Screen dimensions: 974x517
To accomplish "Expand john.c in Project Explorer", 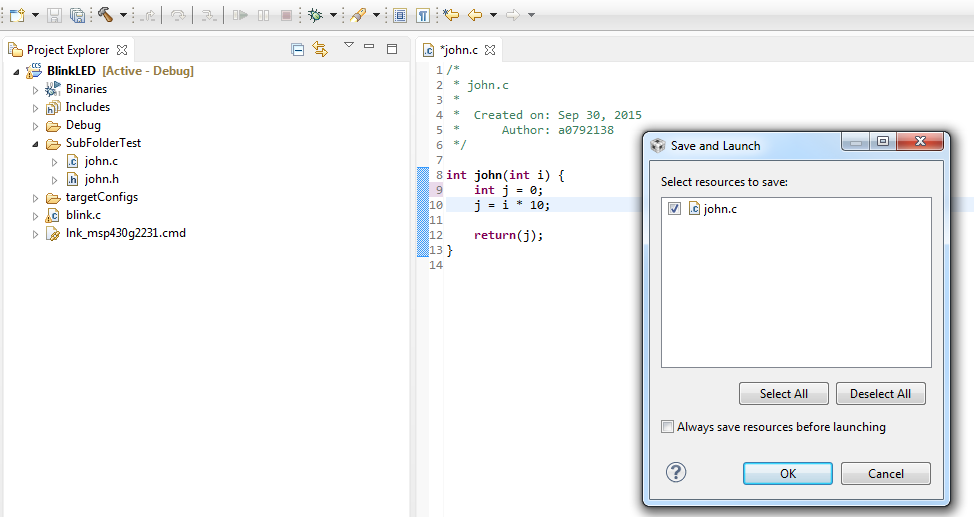I will [x=55, y=162].
